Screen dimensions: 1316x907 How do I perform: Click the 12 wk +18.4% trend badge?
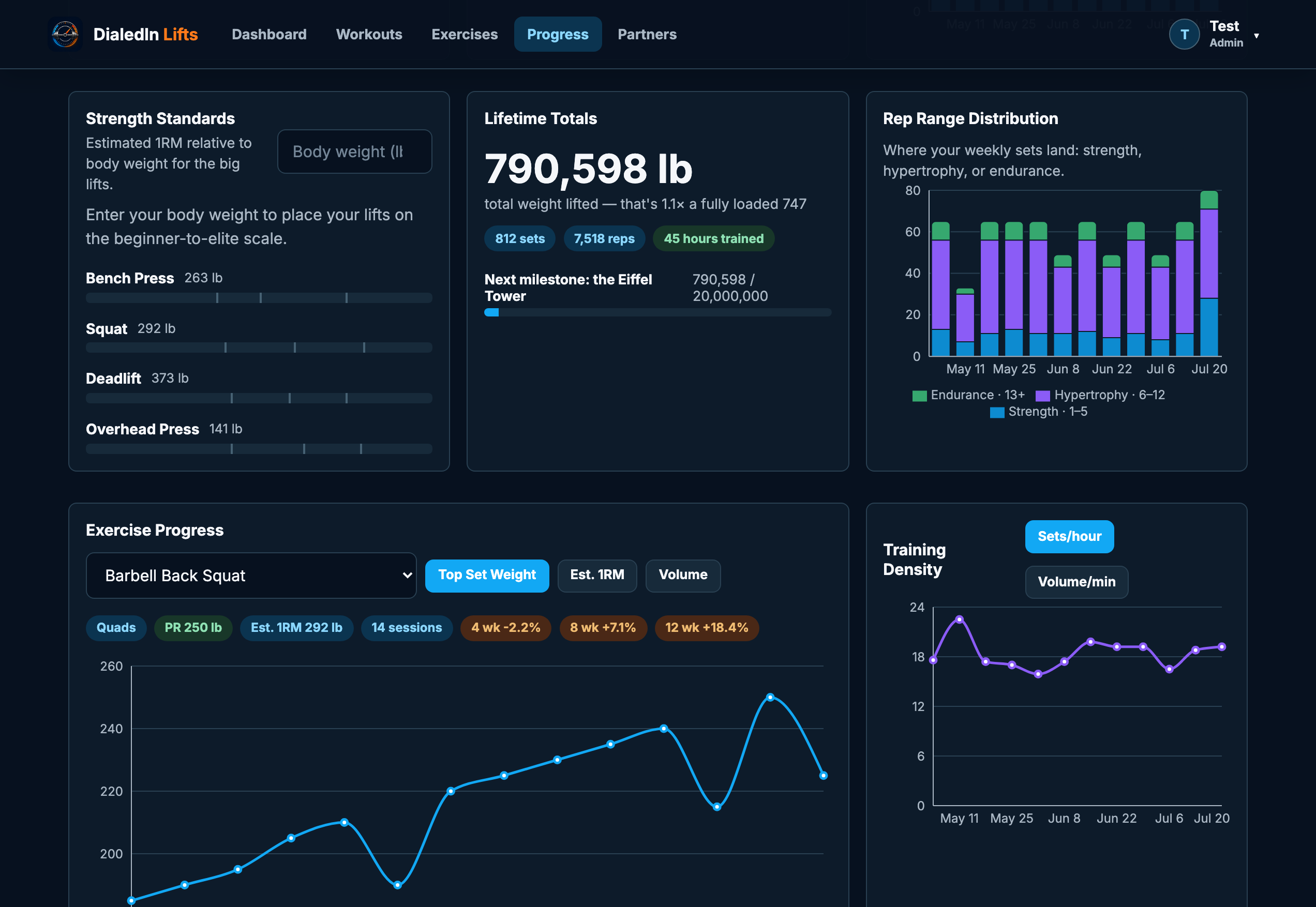pyautogui.click(x=707, y=627)
